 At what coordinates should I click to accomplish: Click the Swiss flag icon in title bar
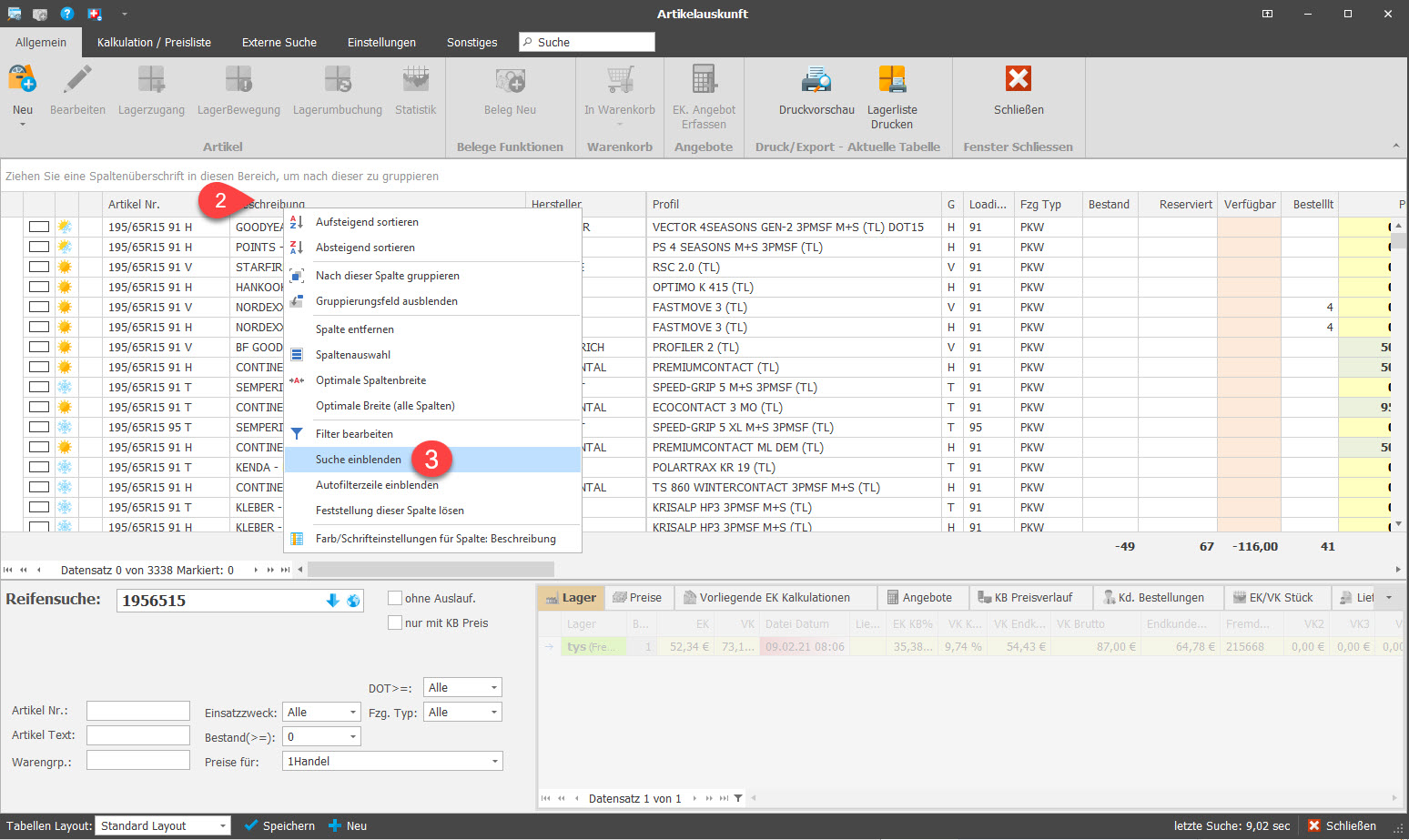(x=95, y=14)
